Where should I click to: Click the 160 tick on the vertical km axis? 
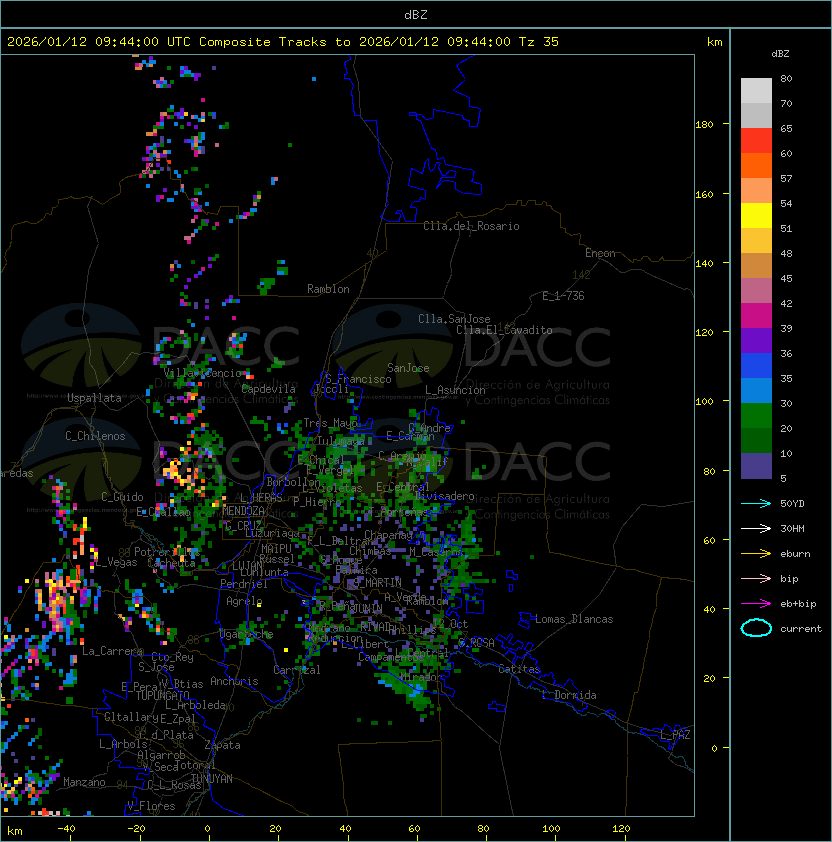[x=704, y=194]
